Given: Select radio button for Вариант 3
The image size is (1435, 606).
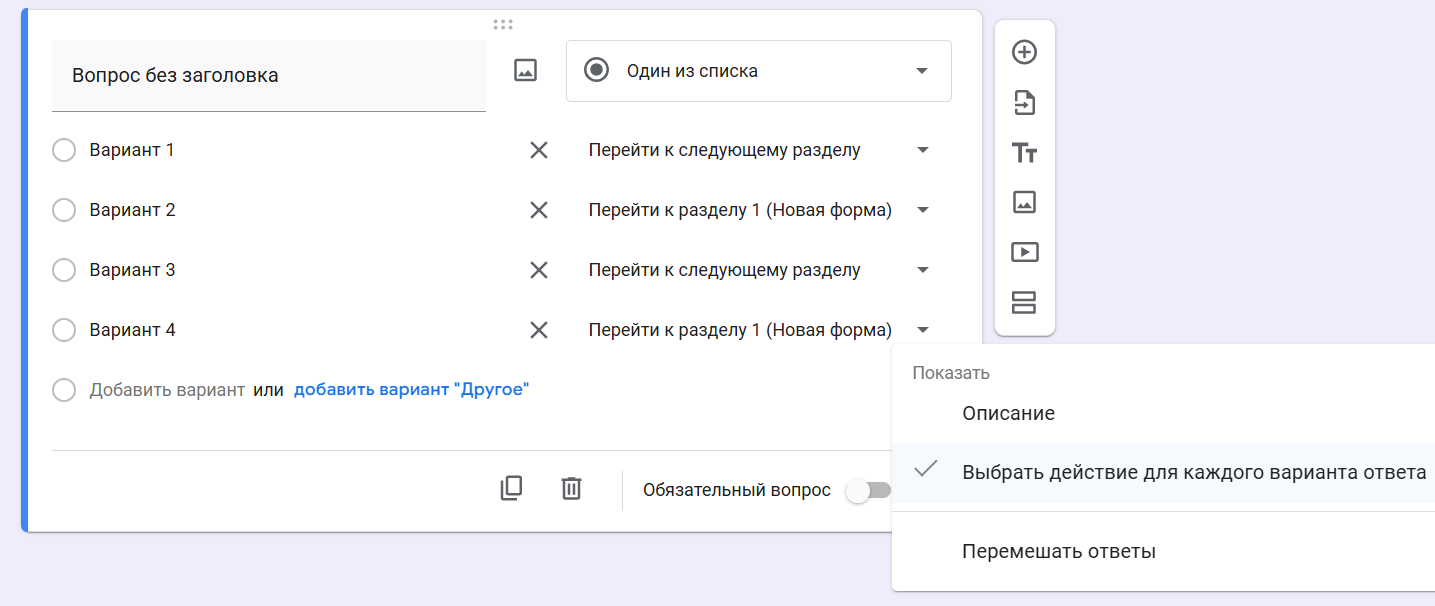Looking at the screenshot, I should click(x=64, y=270).
